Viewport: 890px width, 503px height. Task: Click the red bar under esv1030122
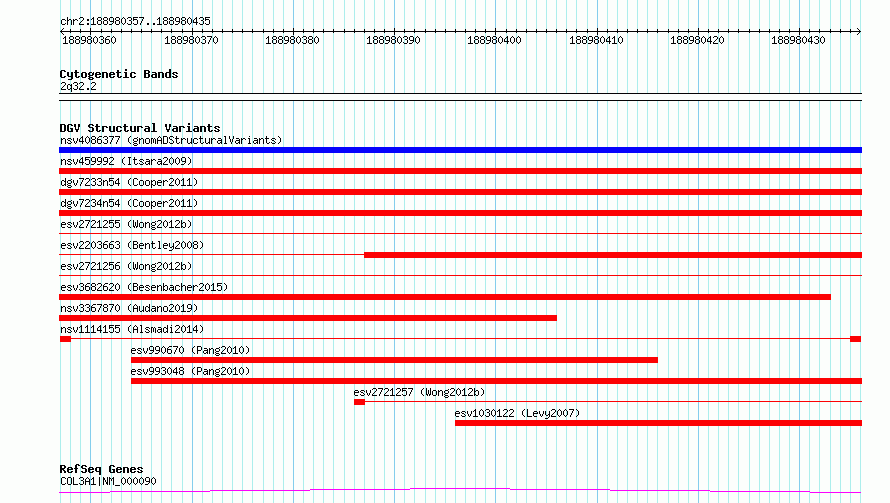tap(658, 423)
